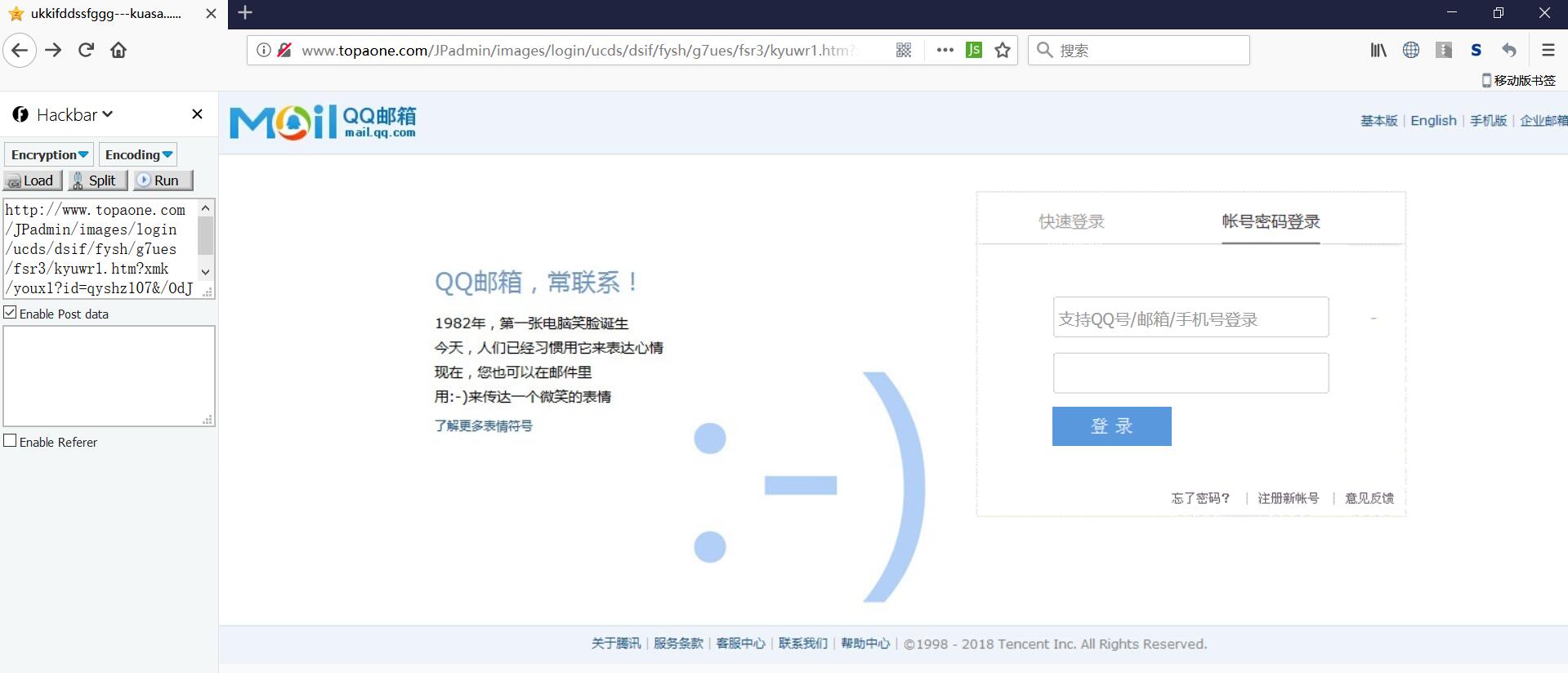Open 了解更多表情符号 link
Viewport: 1568px width, 673px height.
pos(483,426)
